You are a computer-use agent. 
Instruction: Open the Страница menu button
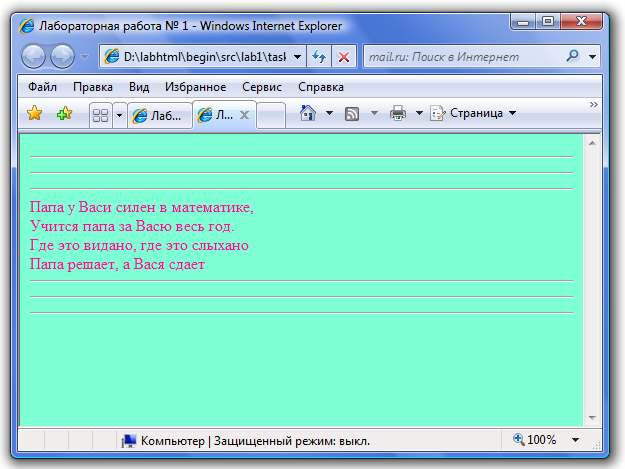[473, 113]
